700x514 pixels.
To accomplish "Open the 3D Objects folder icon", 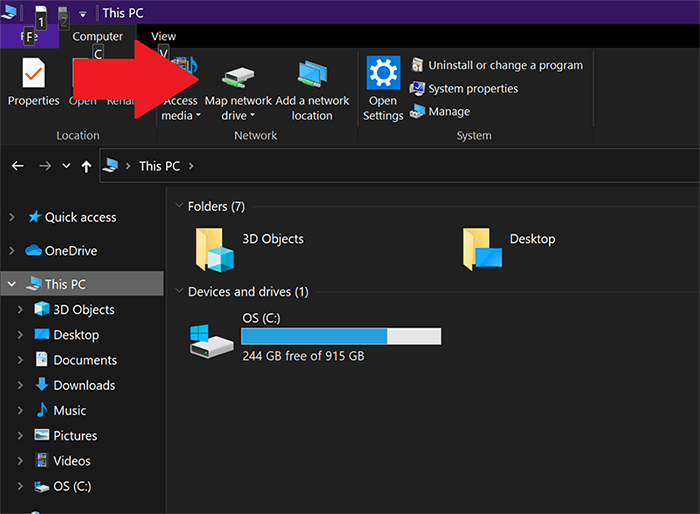I will (215, 248).
